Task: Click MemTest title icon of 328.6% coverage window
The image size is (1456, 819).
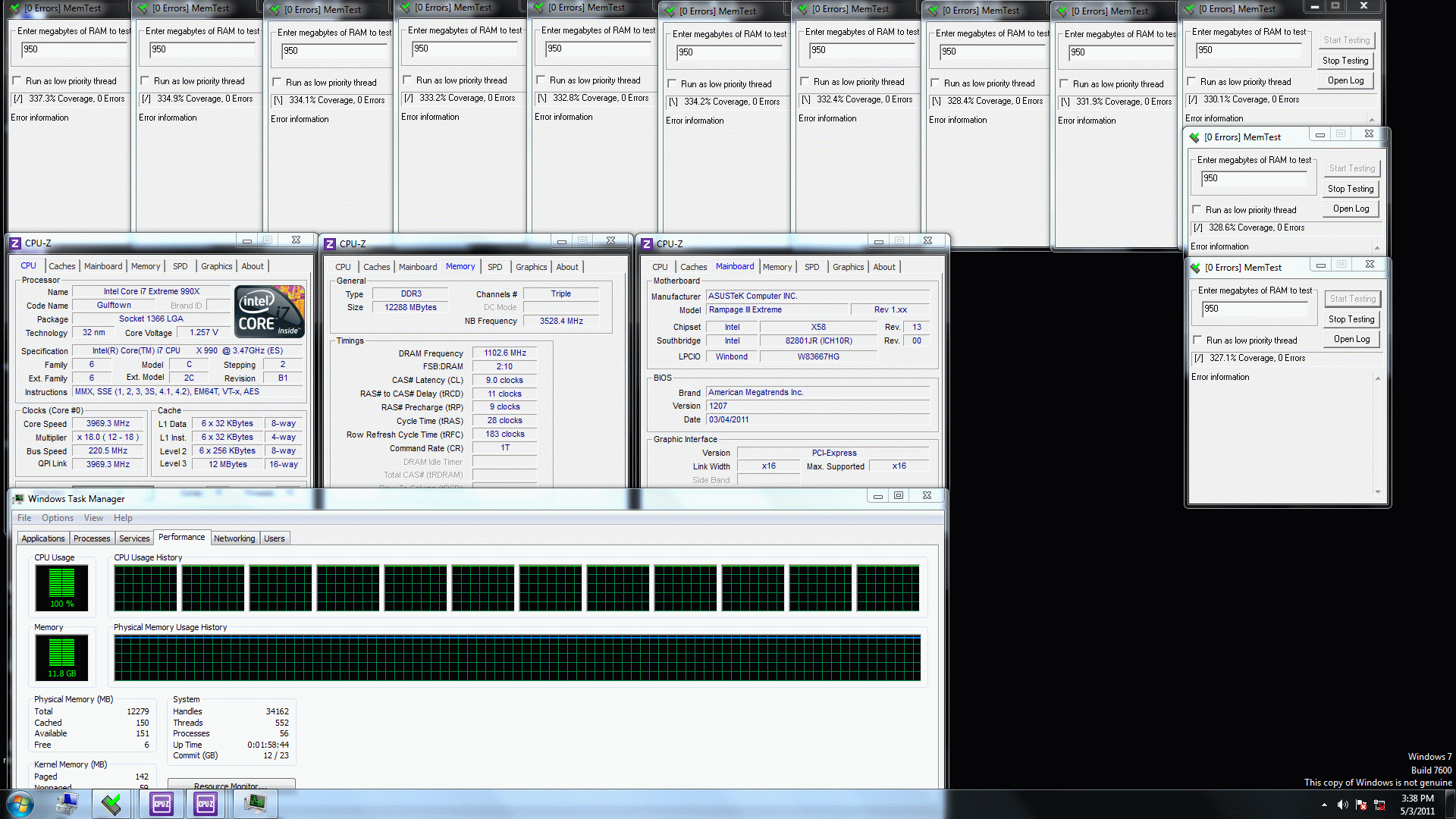Action: click(1194, 137)
